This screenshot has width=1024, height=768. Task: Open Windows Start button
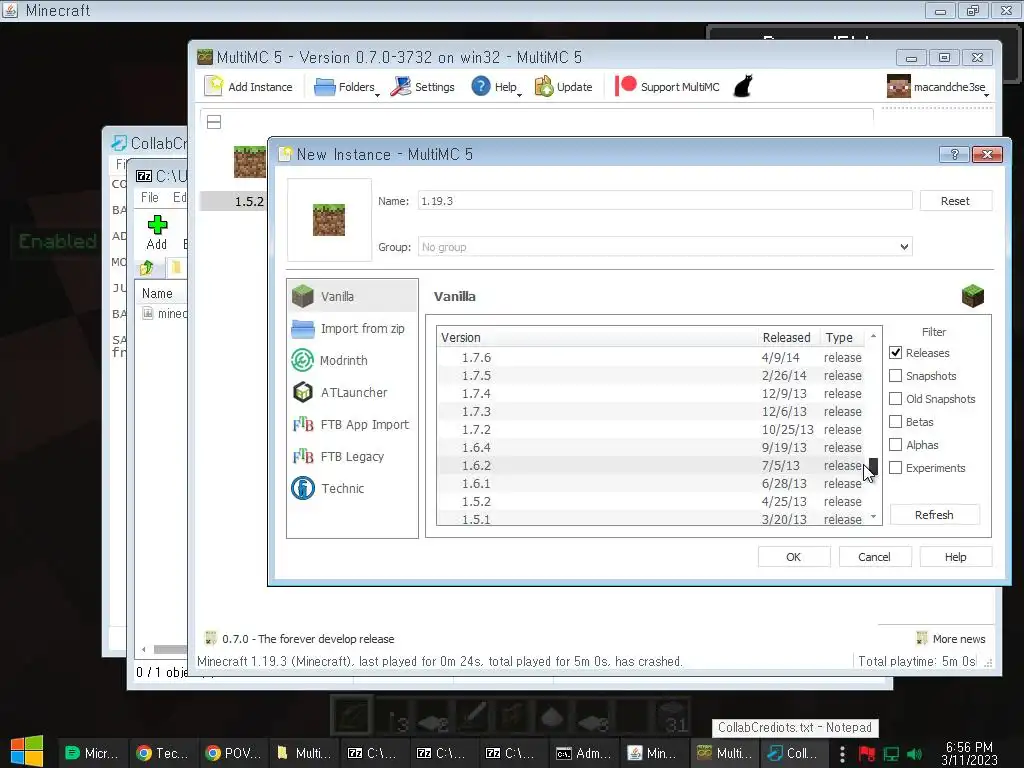coord(27,752)
